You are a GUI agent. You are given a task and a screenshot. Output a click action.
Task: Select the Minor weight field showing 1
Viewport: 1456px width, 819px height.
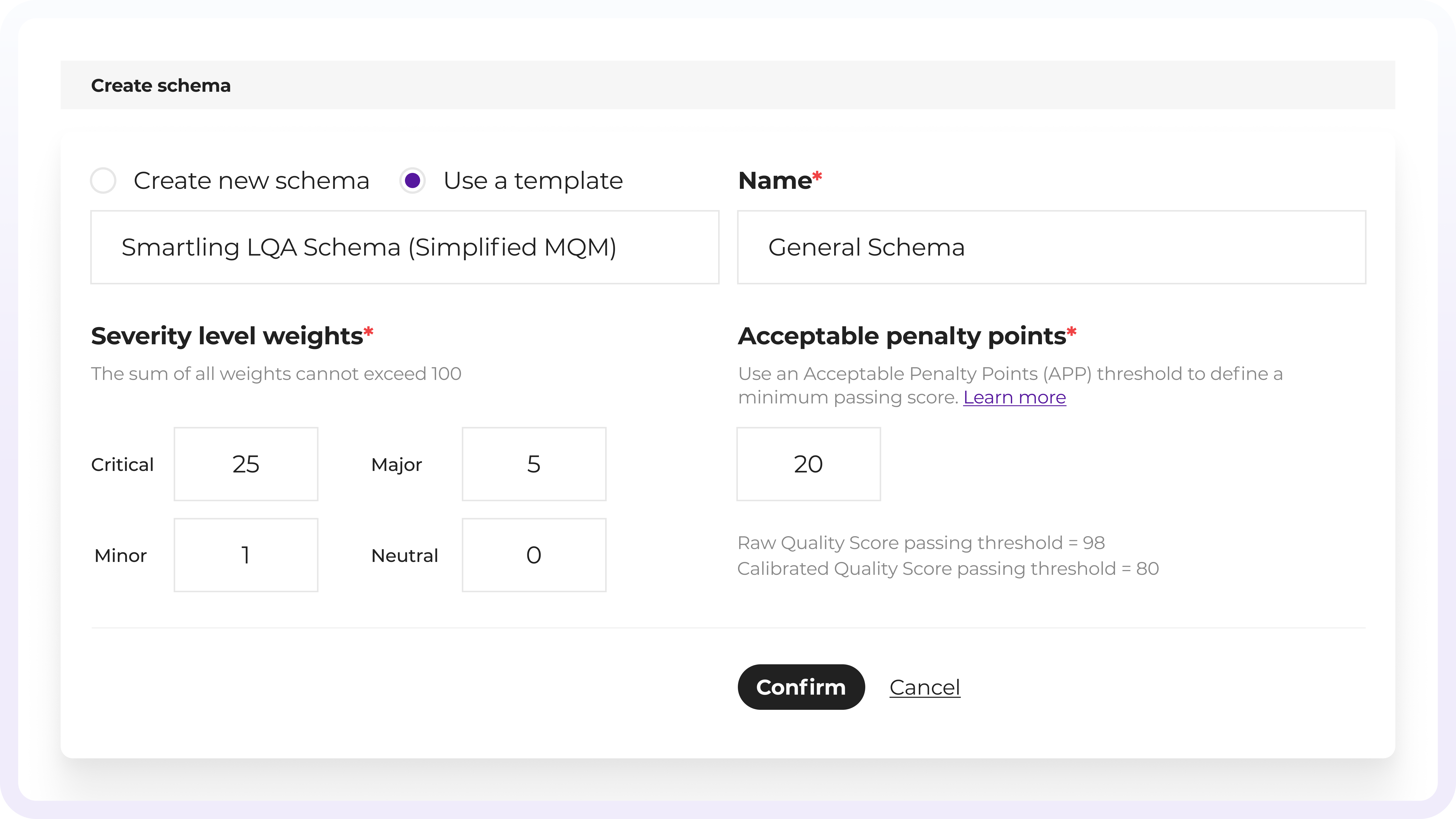pyautogui.click(x=246, y=555)
